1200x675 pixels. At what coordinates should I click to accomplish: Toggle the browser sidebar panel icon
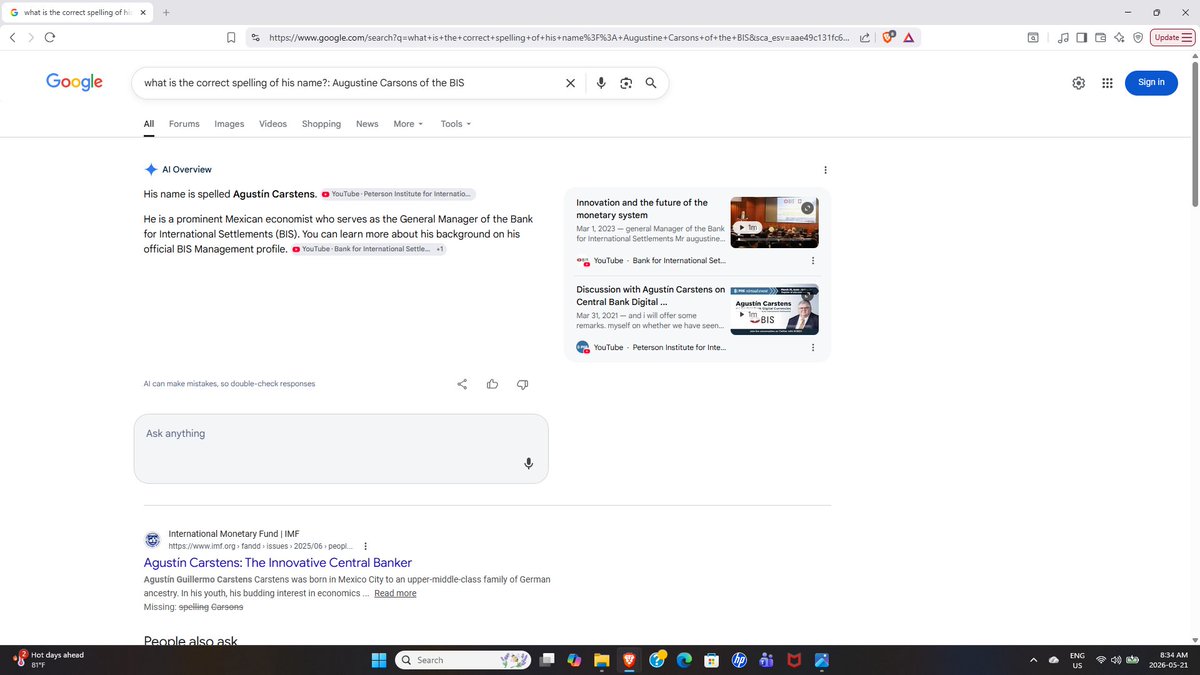click(1081, 37)
